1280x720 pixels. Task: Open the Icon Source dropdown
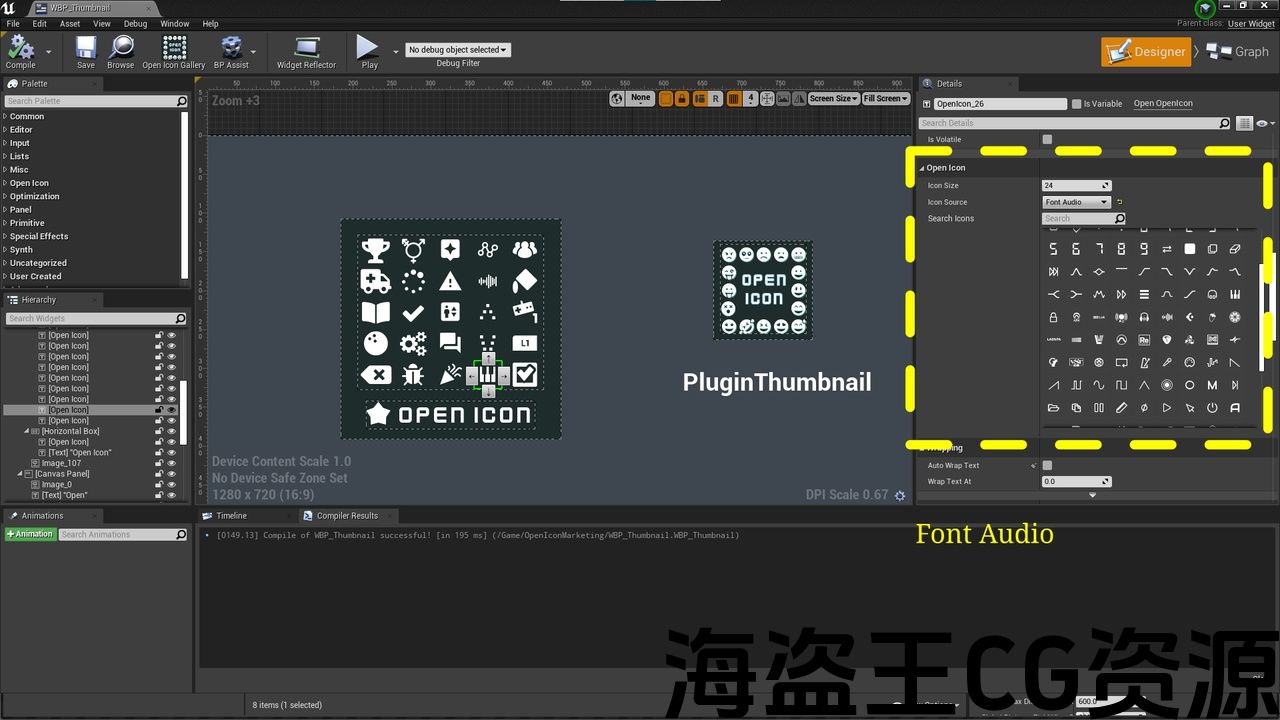pyautogui.click(x=1077, y=202)
